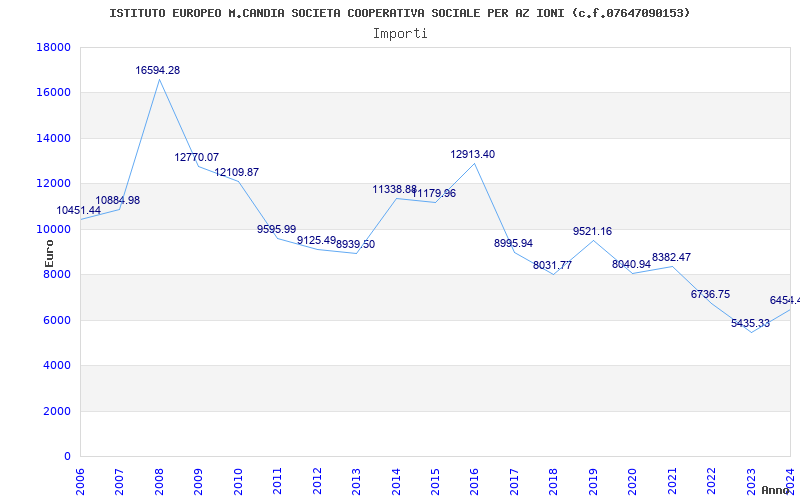Select the 2010 x-axis year label

click(x=238, y=482)
